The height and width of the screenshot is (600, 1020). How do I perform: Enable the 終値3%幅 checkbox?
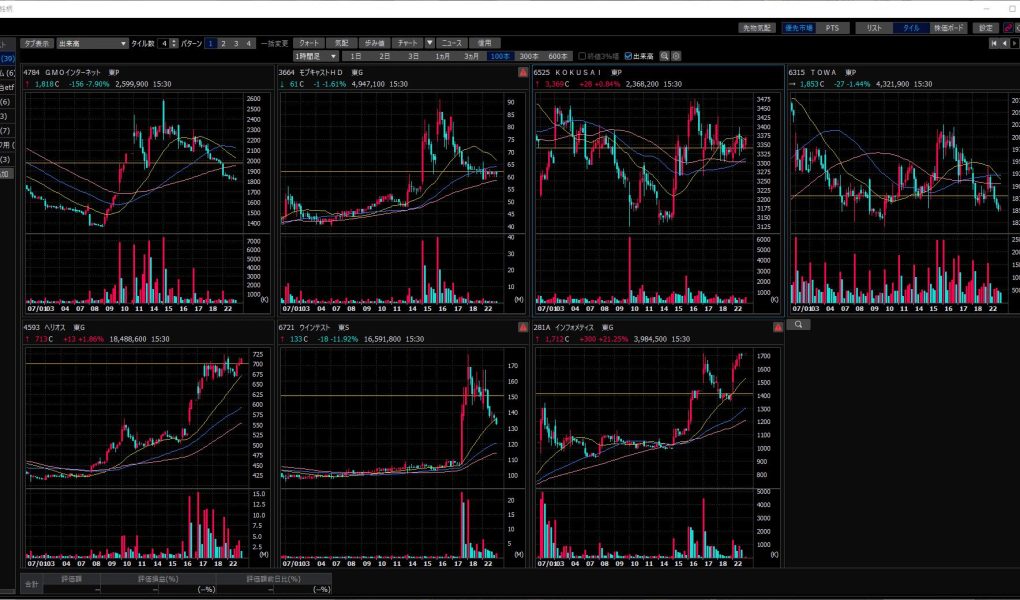[x=583, y=56]
